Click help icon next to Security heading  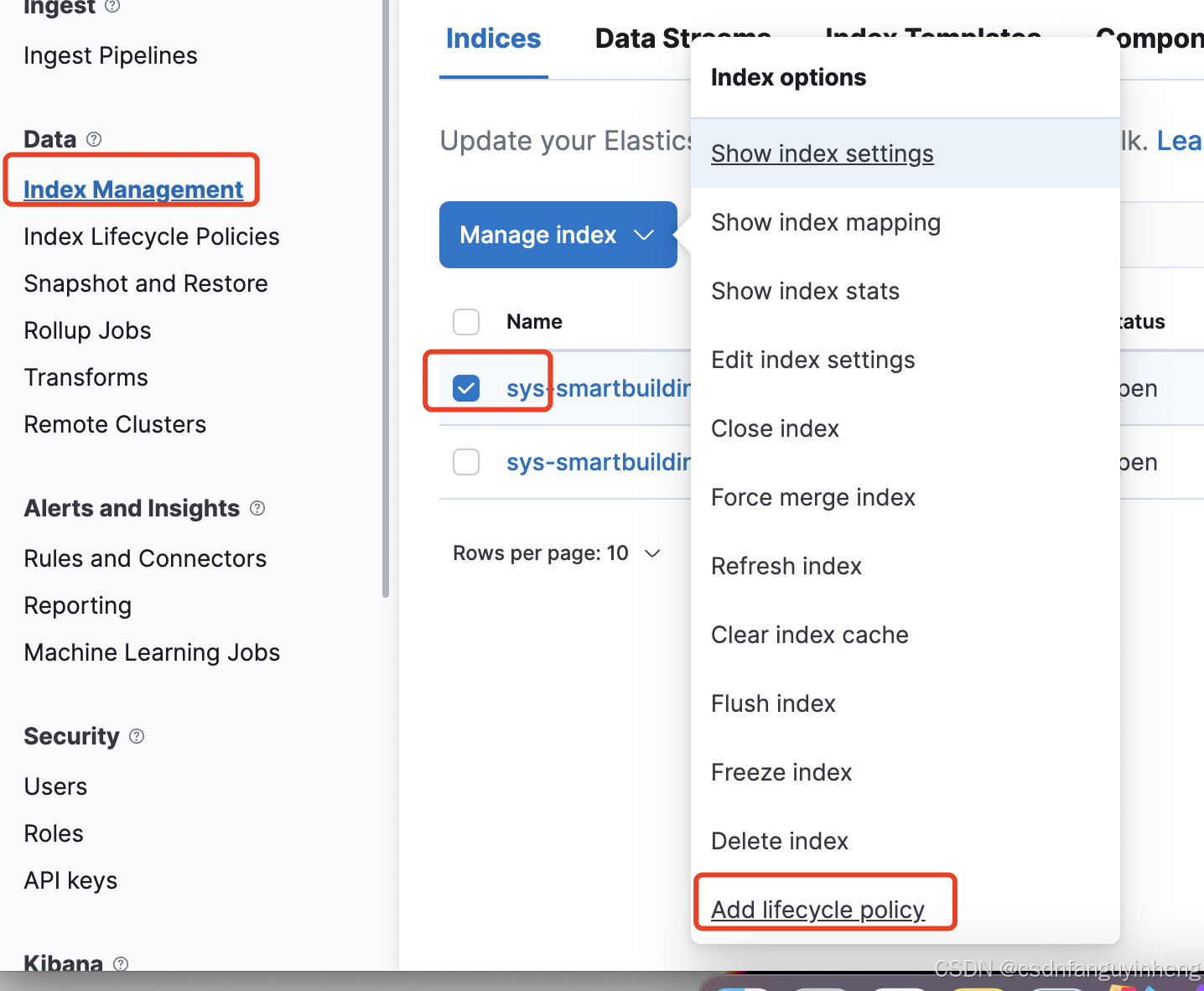[137, 736]
